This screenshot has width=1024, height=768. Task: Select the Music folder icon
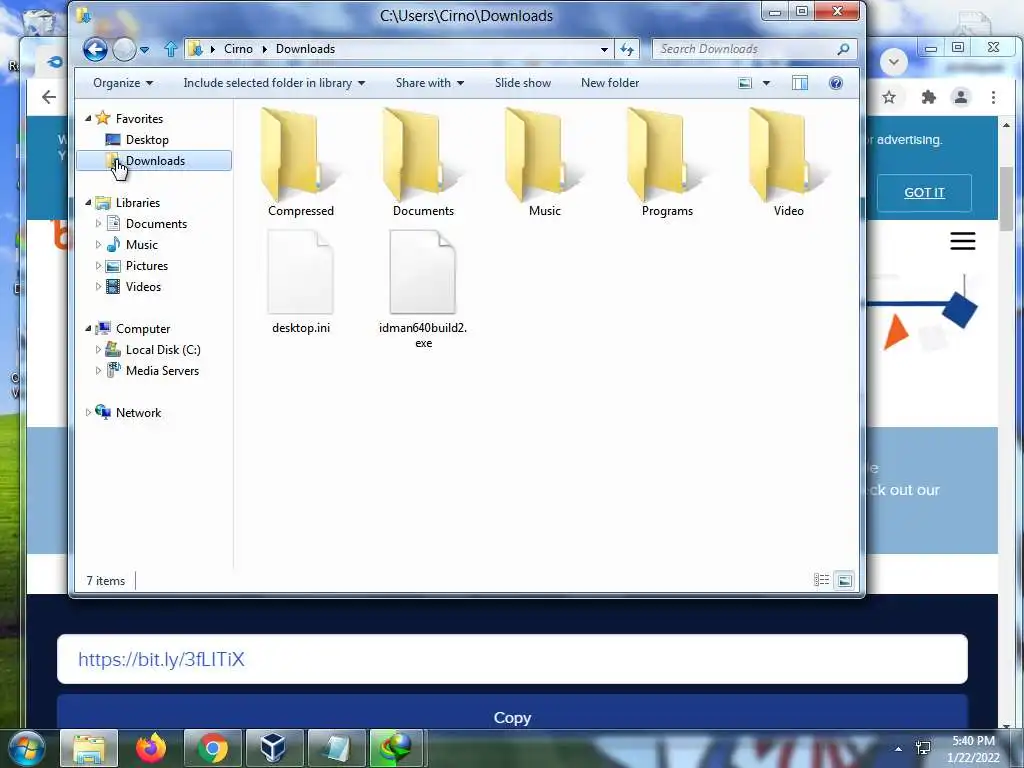(x=545, y=157)
